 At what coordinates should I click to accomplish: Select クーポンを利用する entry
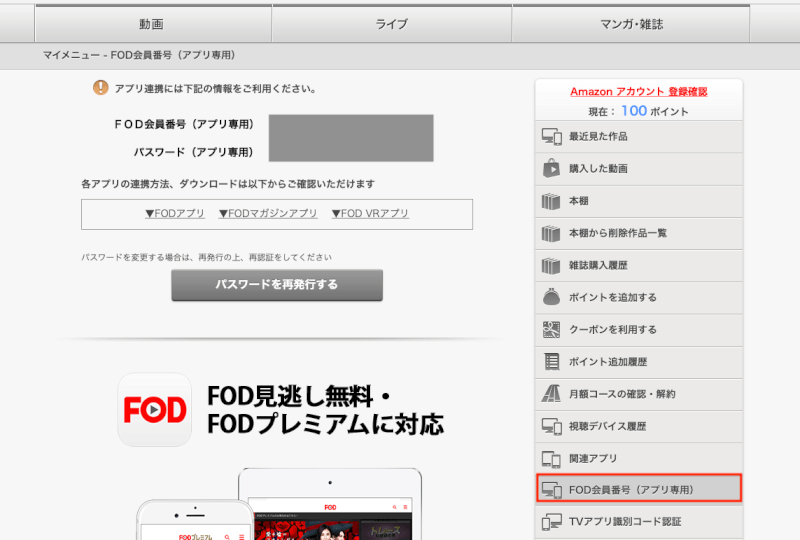pyautogui.click(x=639, y=330)
